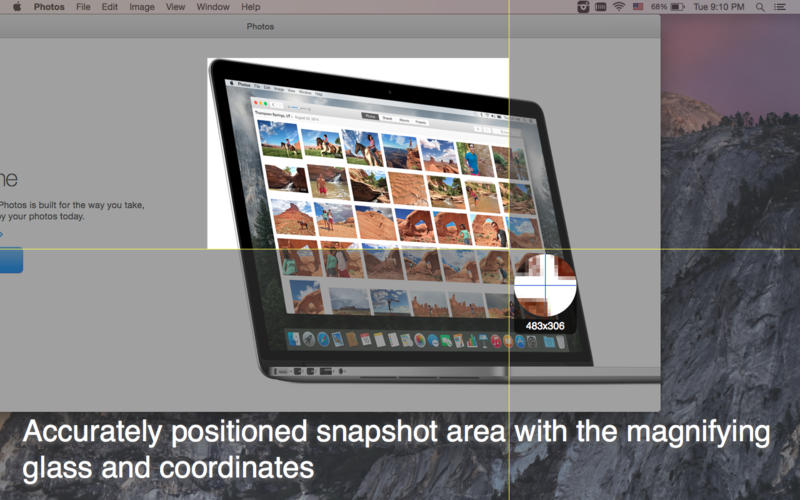Click the MacBook promotional image
This screenshot has width=800, height=500.
[434, 219]
